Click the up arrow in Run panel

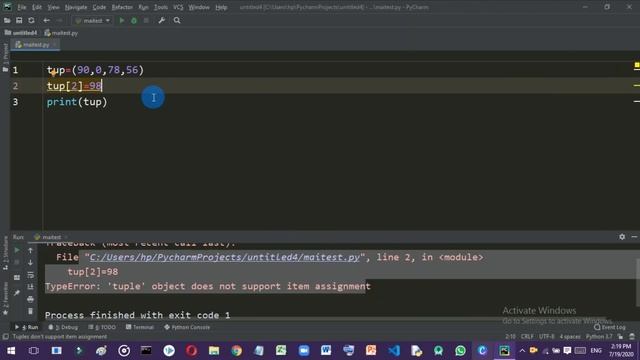pyautogui.click(x=30, y=250)
